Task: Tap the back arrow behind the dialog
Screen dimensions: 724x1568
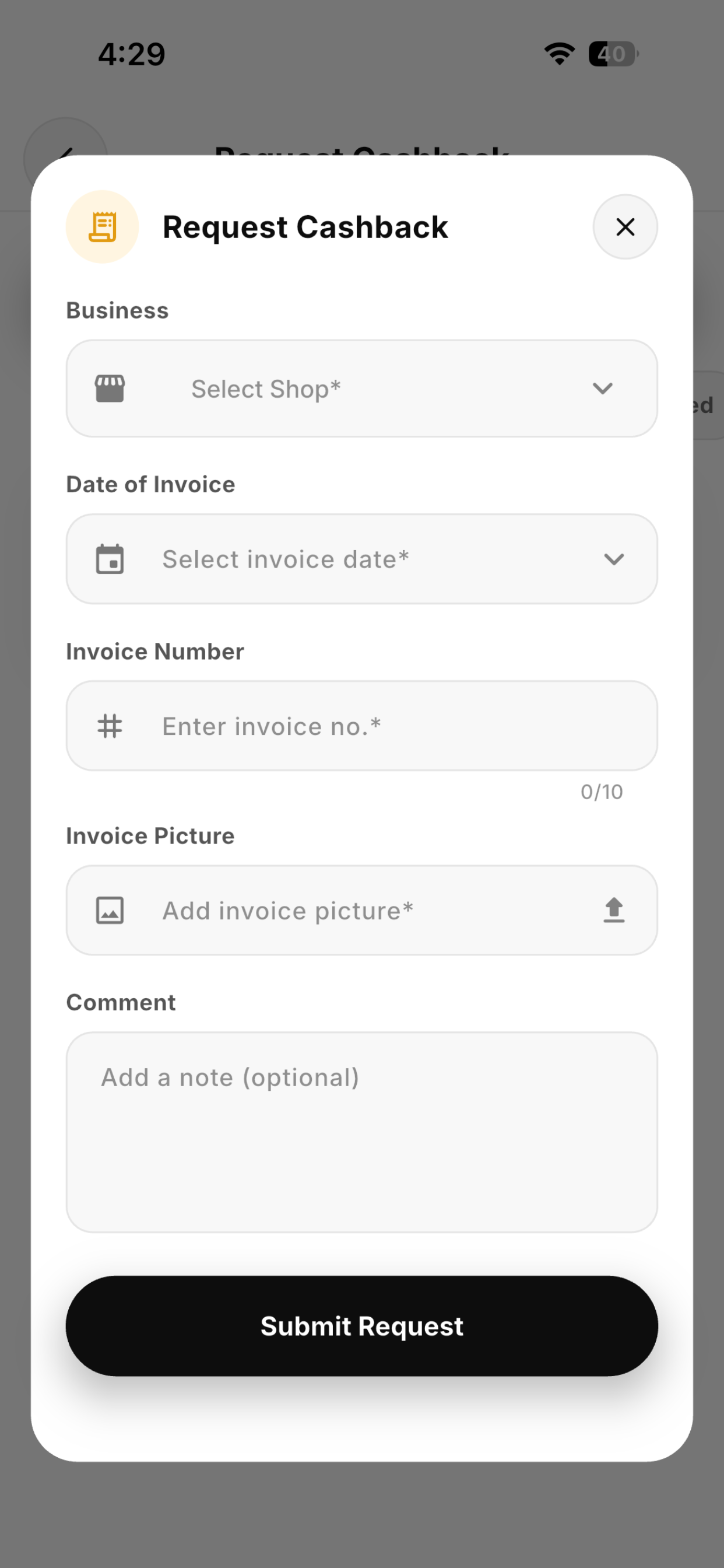Action: 66,151
